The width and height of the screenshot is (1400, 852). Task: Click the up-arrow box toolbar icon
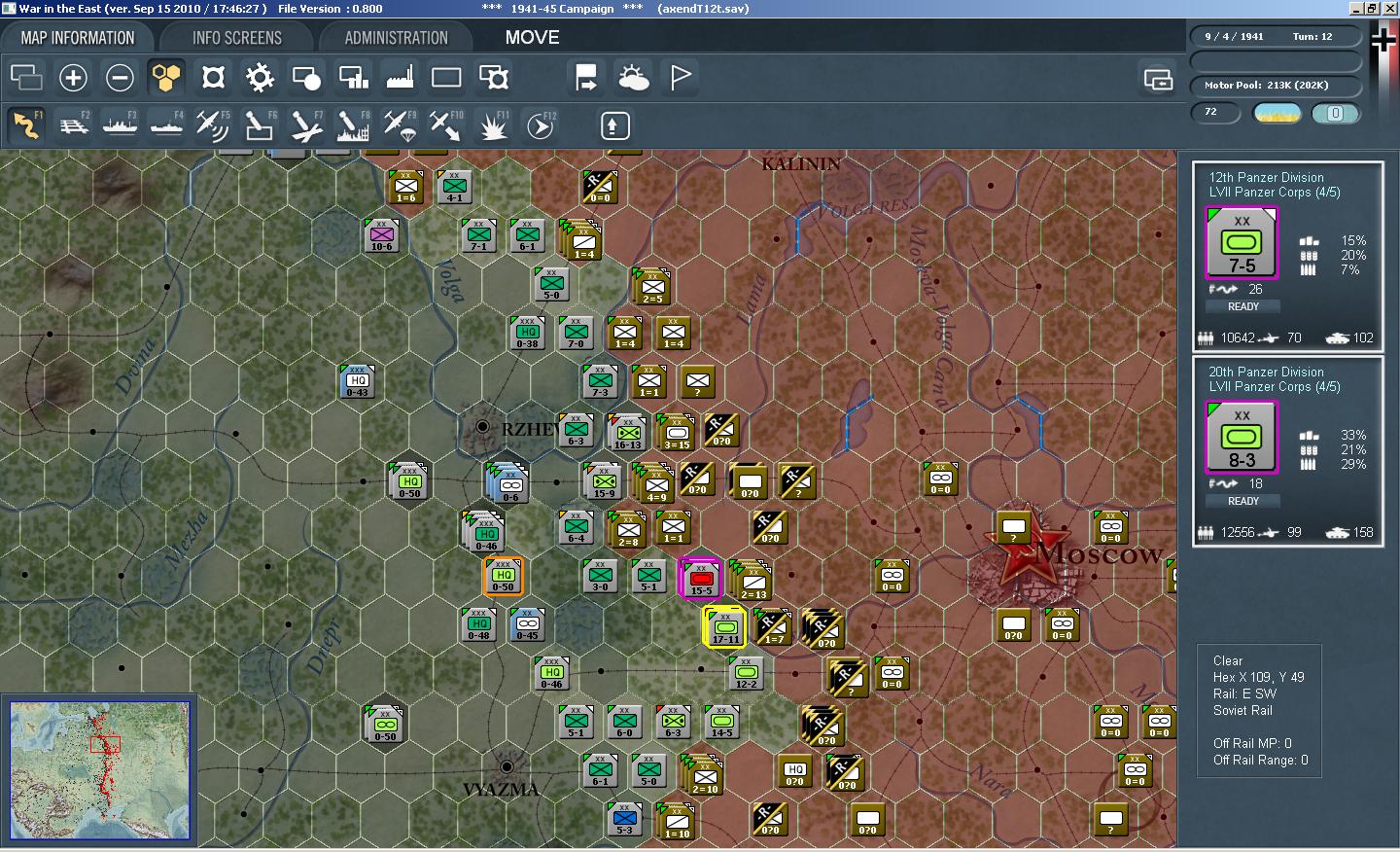(615, 125)
